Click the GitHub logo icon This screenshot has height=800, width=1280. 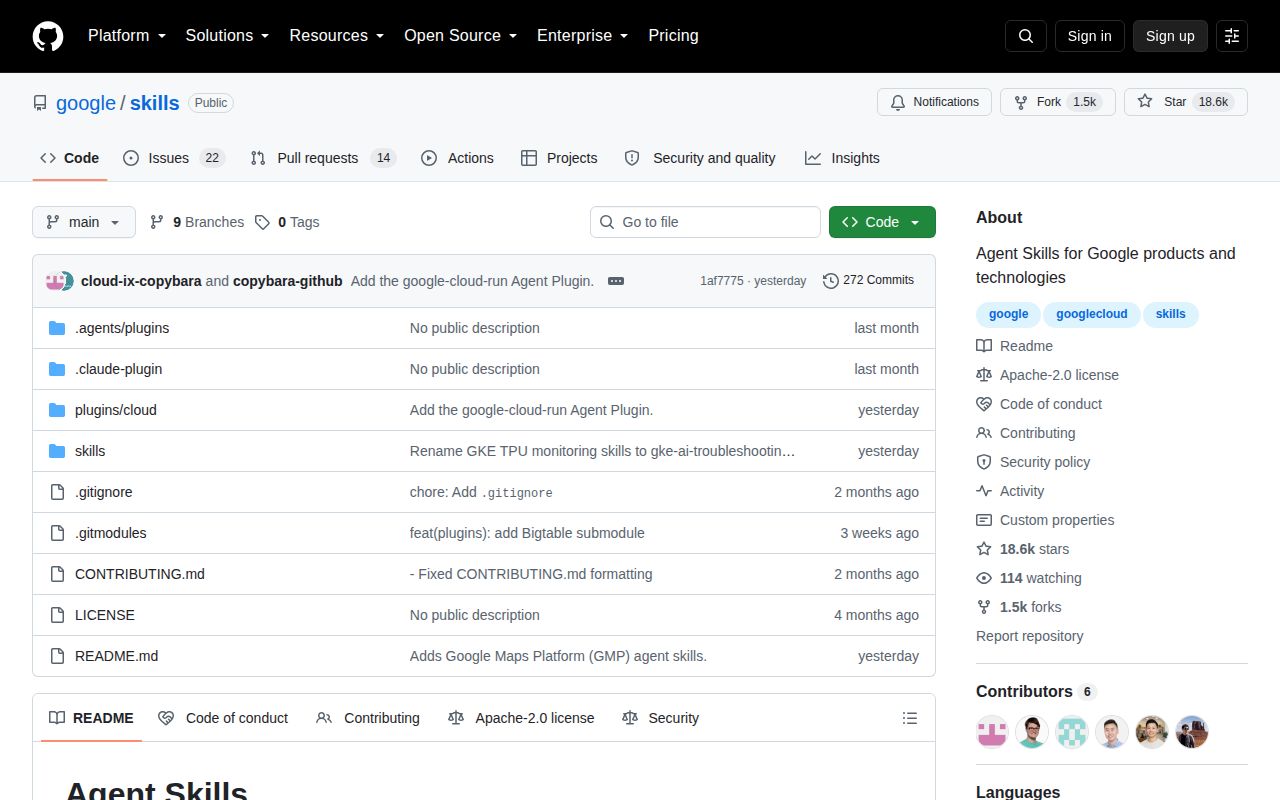(48, 36)
